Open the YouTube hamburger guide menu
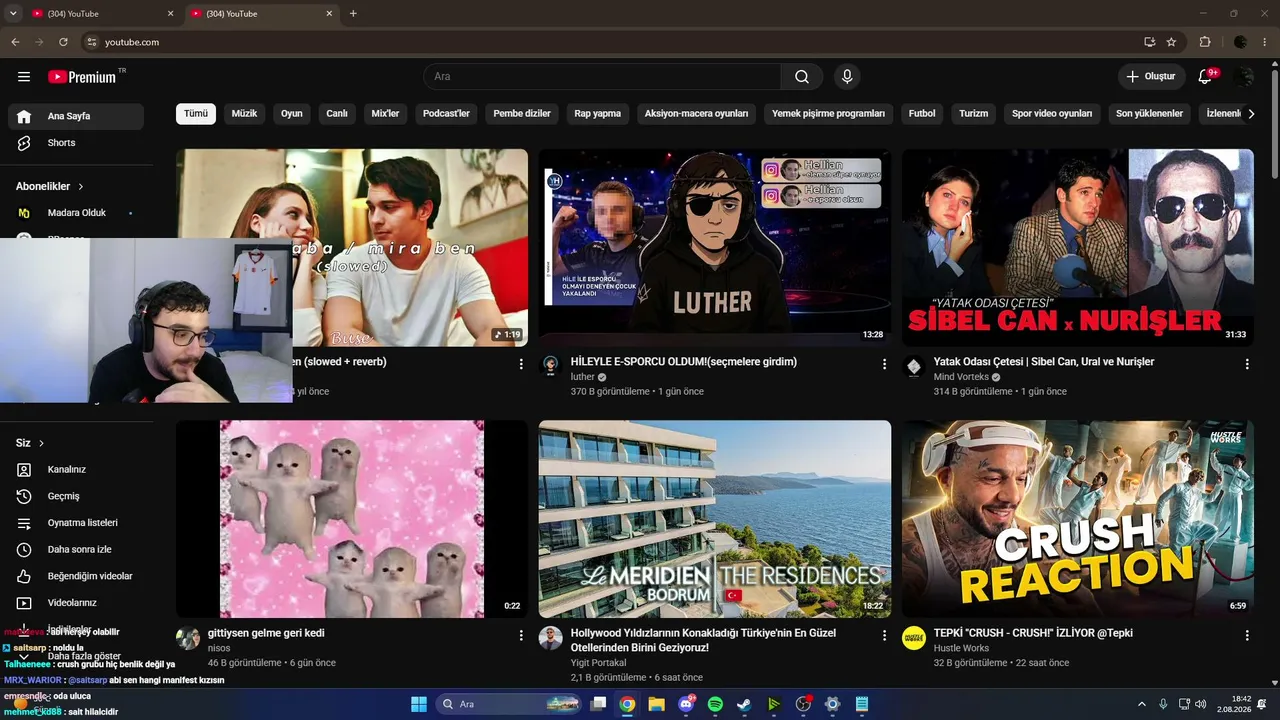Screen dimensions: 1280x720 coord(24,77)
